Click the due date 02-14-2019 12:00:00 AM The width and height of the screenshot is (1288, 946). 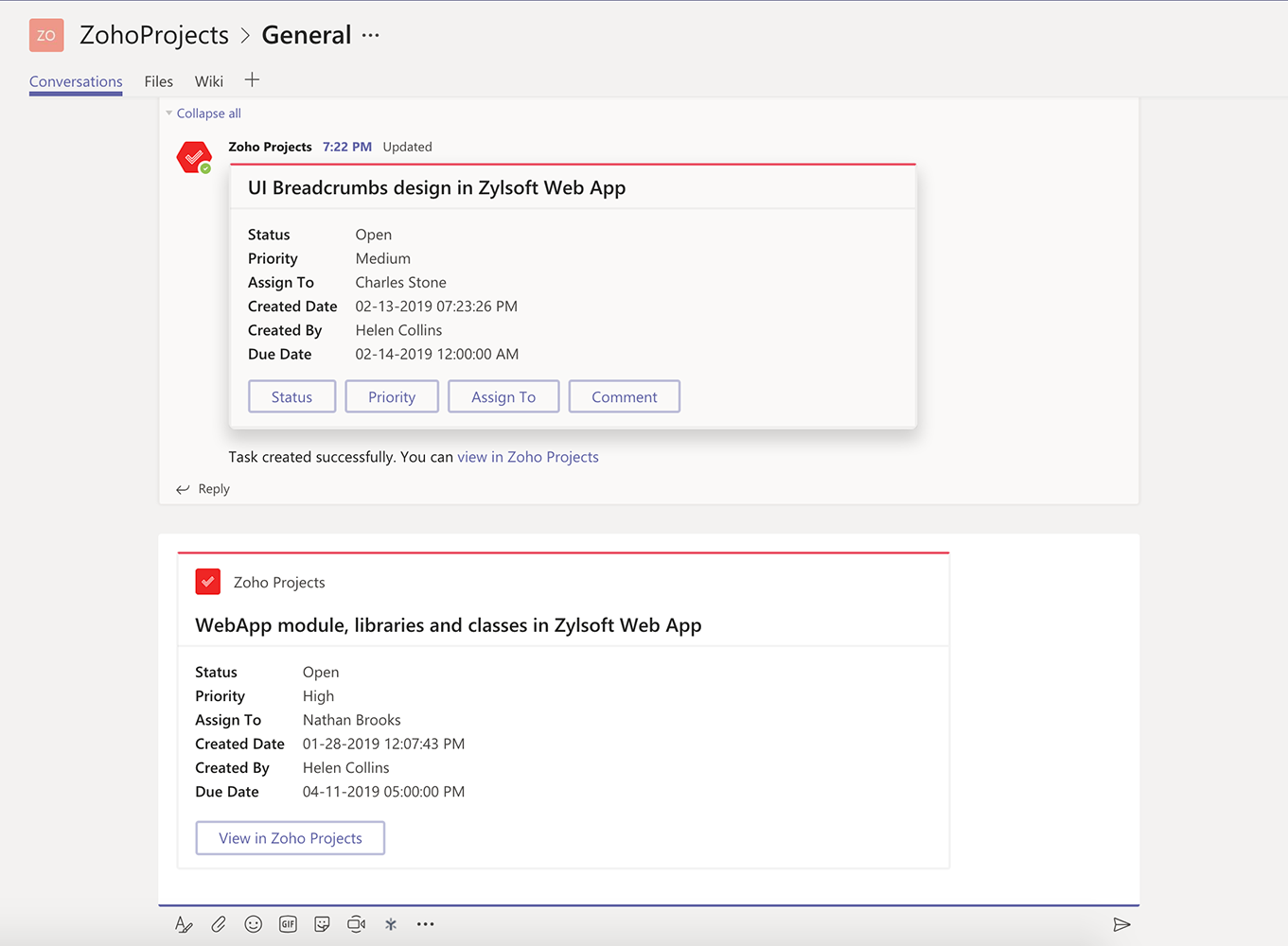437,354
